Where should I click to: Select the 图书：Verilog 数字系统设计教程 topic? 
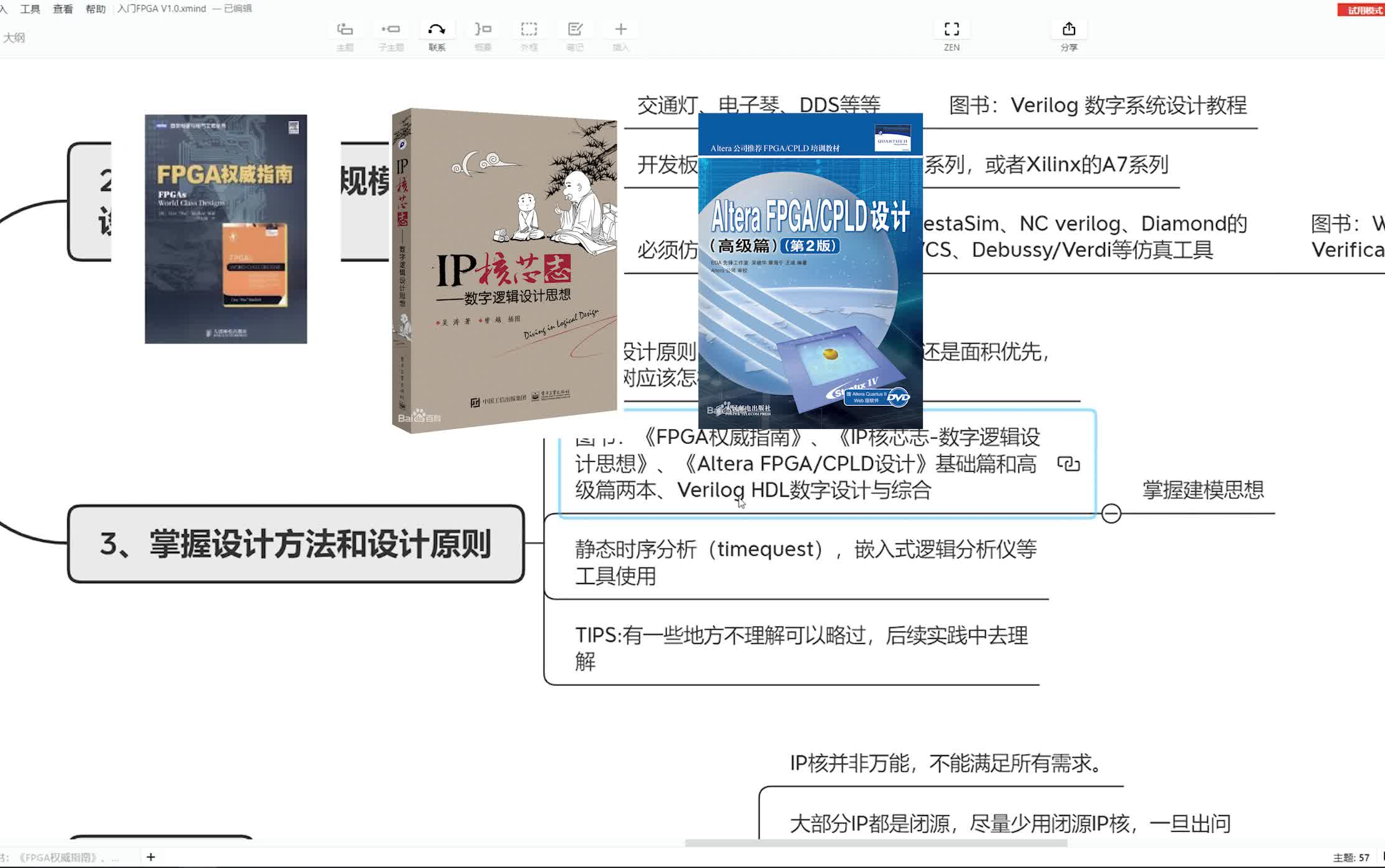[1098, 105]
